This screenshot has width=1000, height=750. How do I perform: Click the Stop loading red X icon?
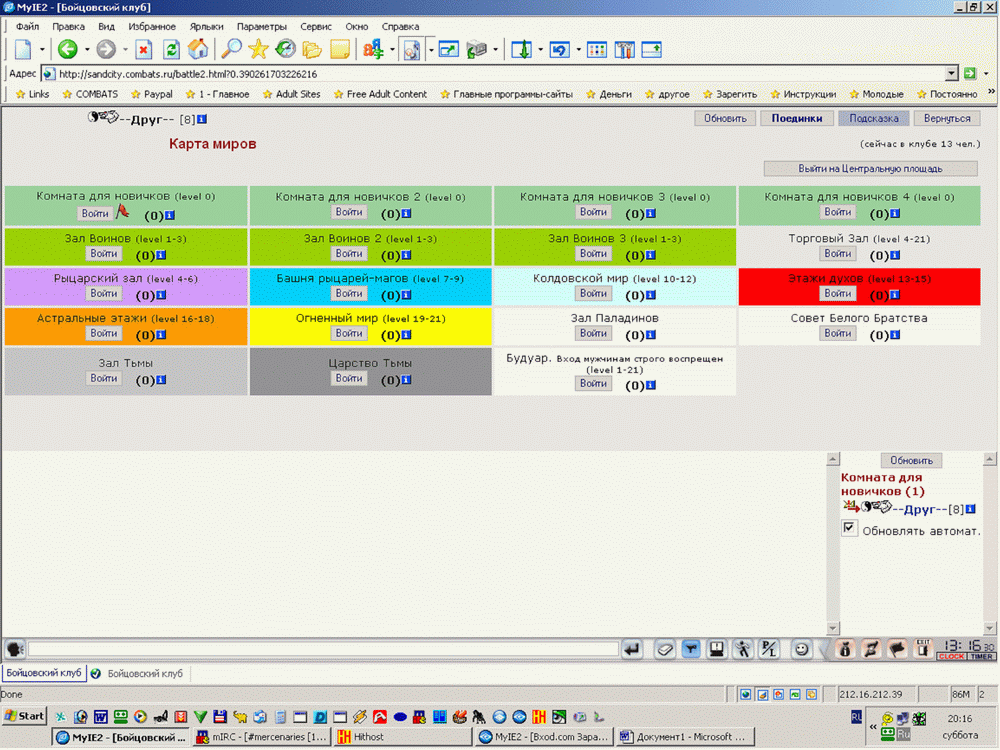click(144, 50)
